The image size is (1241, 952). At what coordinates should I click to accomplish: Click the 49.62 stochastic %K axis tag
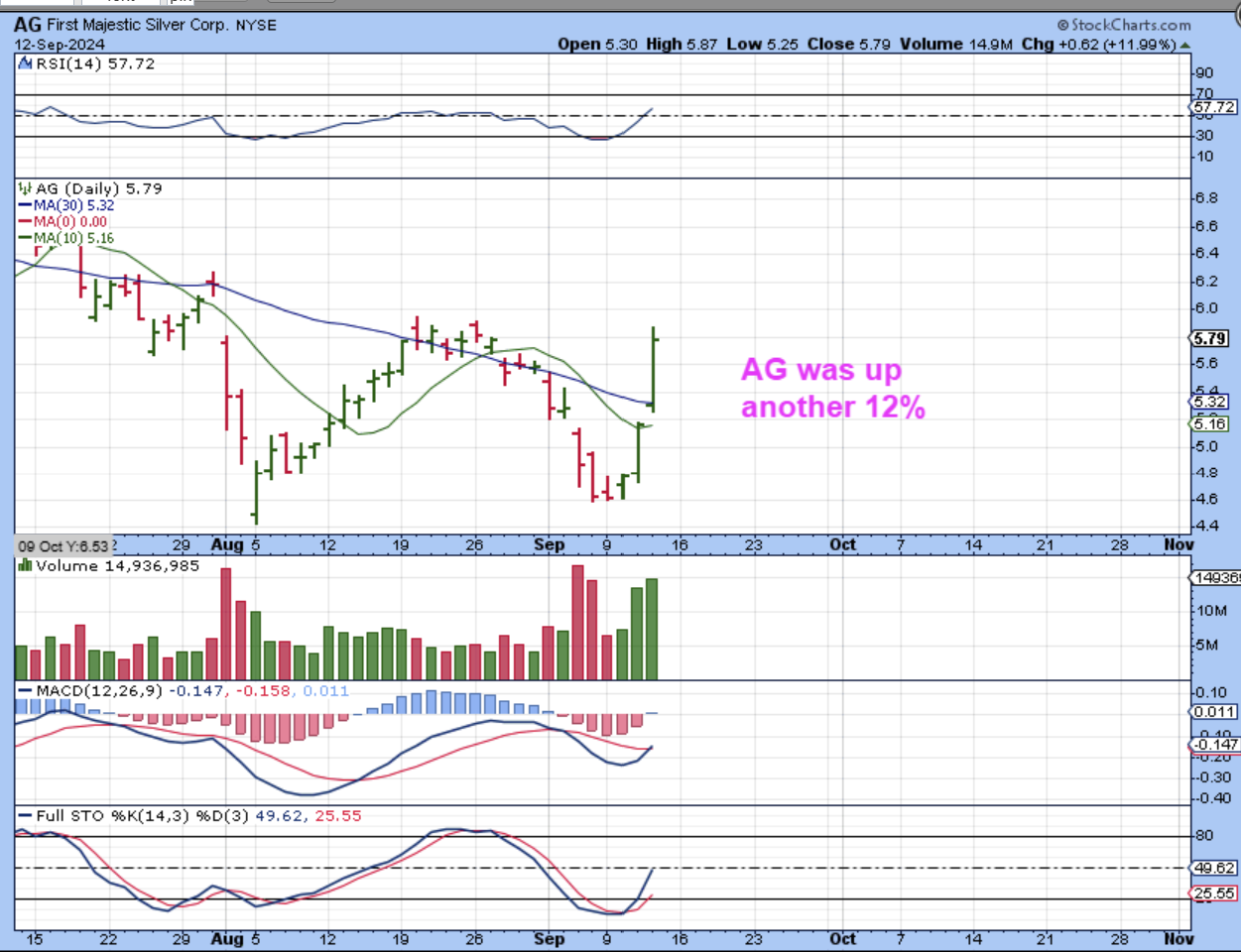[1213, 868]
